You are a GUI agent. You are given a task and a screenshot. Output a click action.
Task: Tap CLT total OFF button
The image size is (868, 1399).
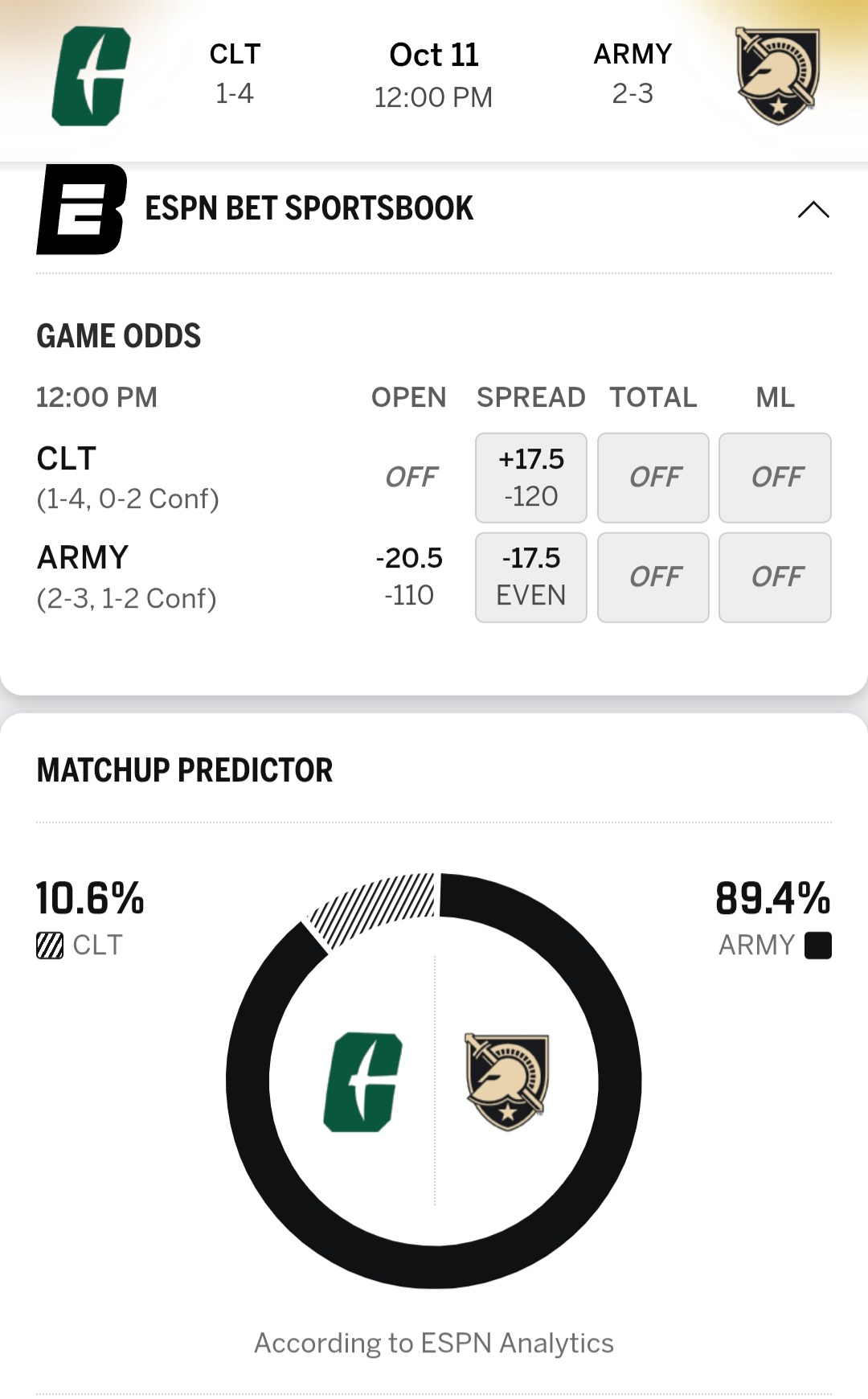pyautogui.click(x=653, y=478)
